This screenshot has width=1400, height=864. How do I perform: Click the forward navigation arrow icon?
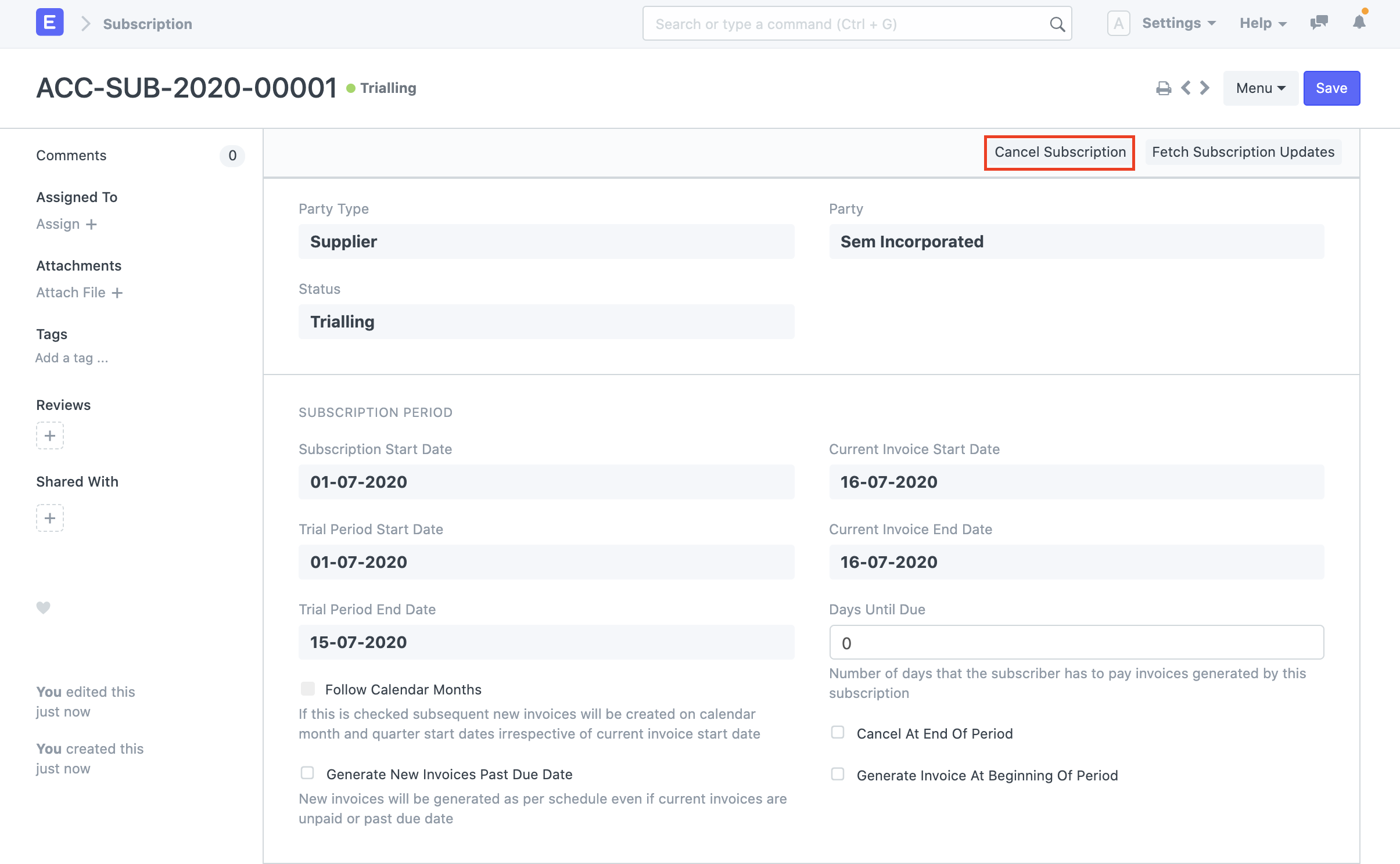click(1205, 87)
